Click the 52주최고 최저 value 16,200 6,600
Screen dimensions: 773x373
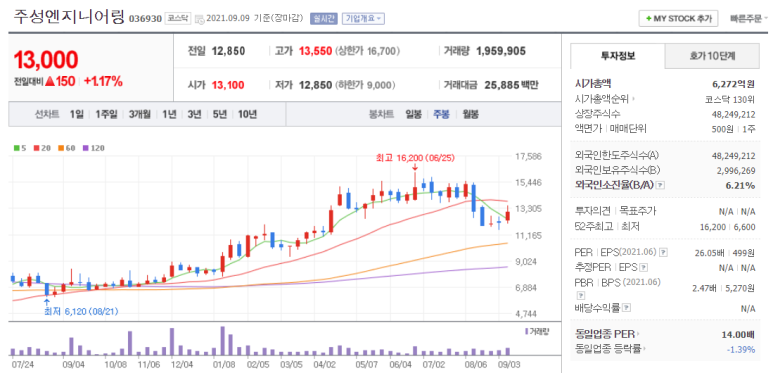(x=727, y=227)
